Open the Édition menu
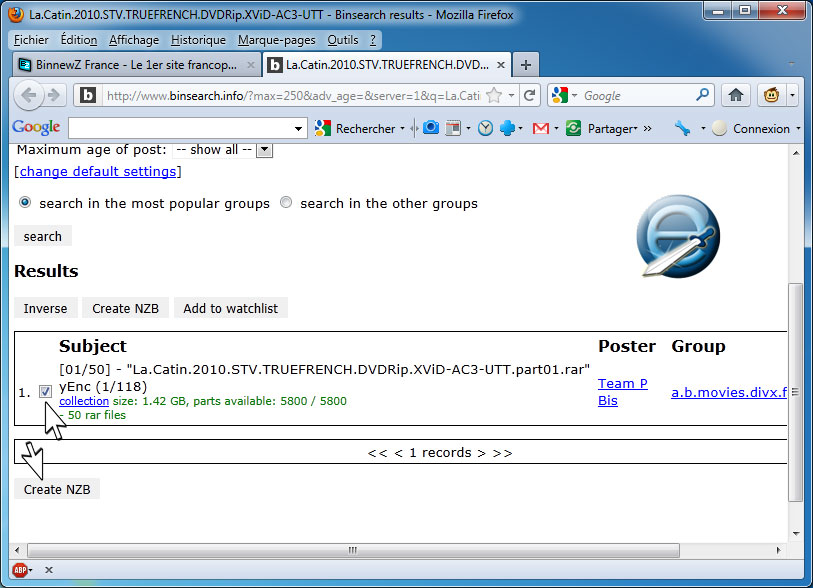 [79, 40]
